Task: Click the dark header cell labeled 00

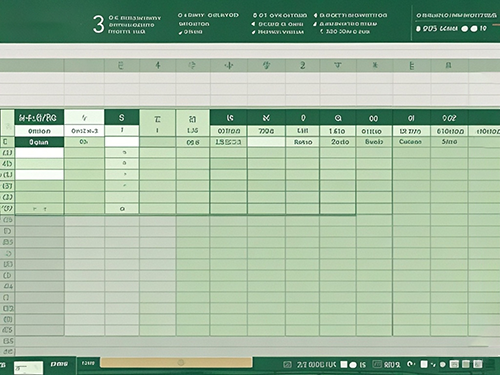Action: 374,118
